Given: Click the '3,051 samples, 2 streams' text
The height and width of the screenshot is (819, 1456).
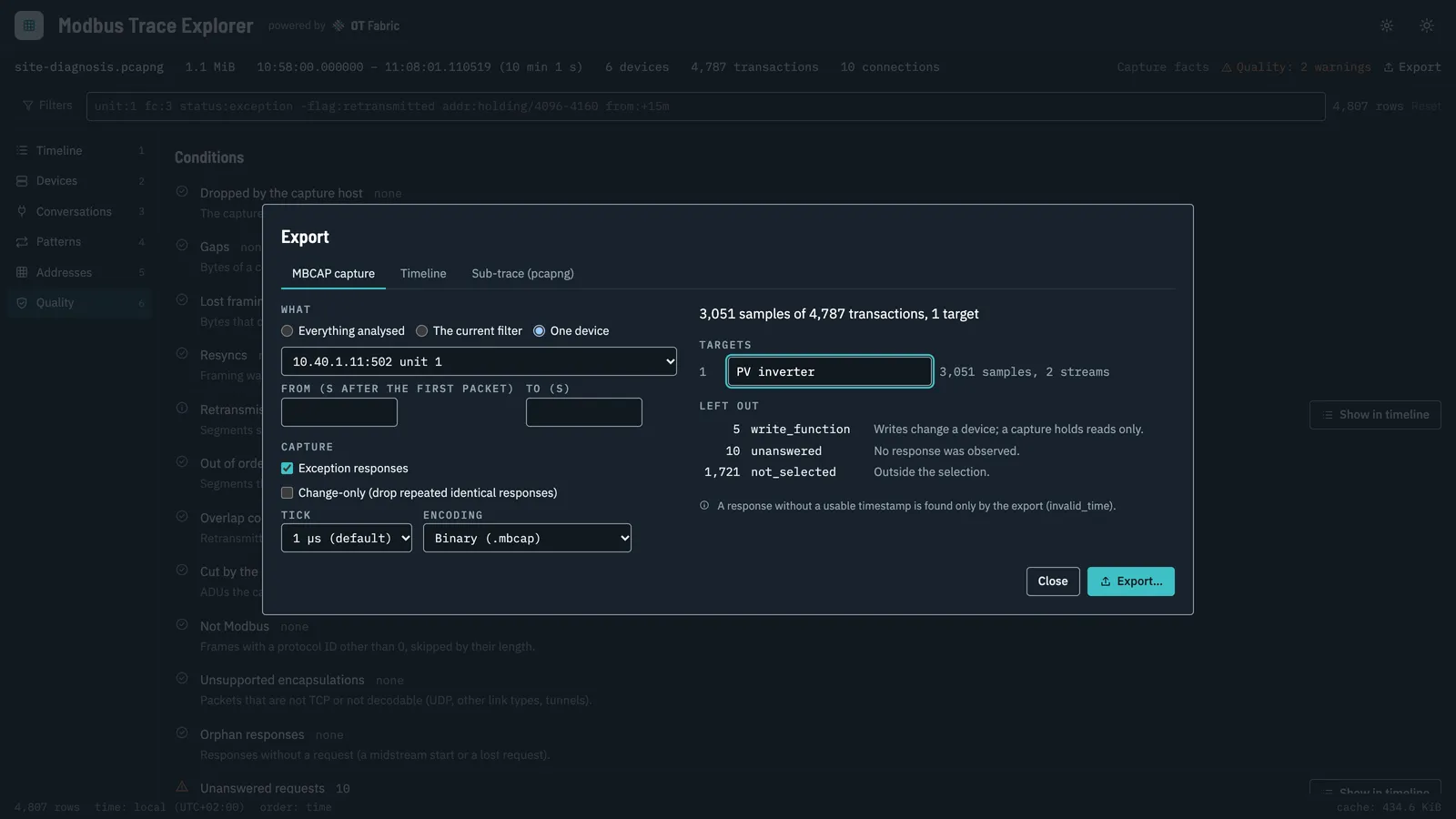Looking at the screenshot, I should pyautogui.click(x=1025, y=372).
